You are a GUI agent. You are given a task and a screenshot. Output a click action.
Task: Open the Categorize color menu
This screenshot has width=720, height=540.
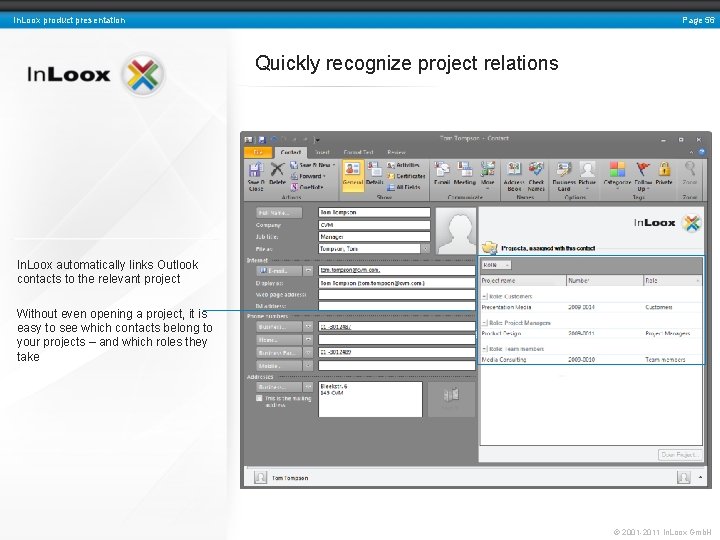[x=617, y=175]
